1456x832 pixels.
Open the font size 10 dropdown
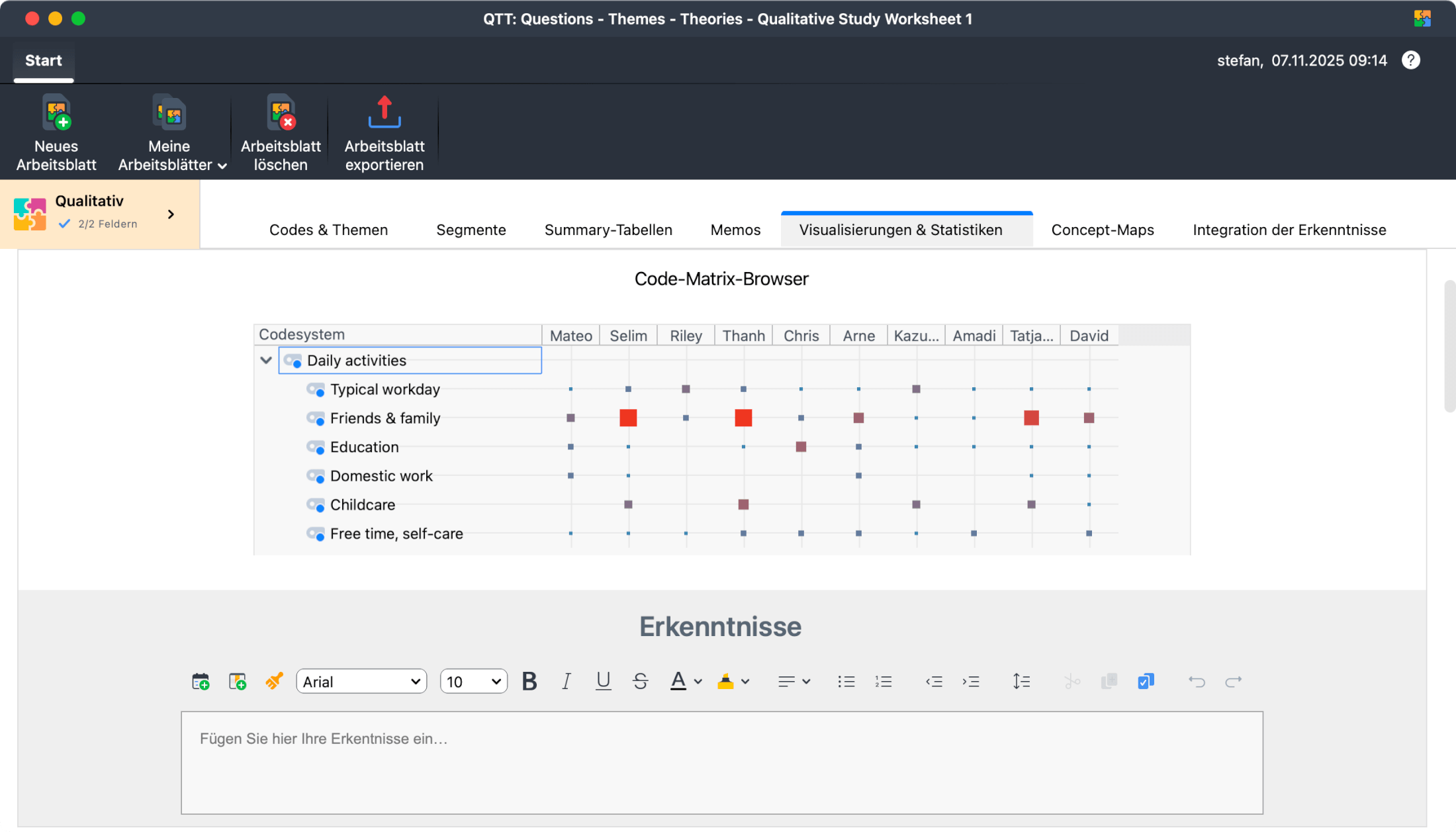point(473,681)
